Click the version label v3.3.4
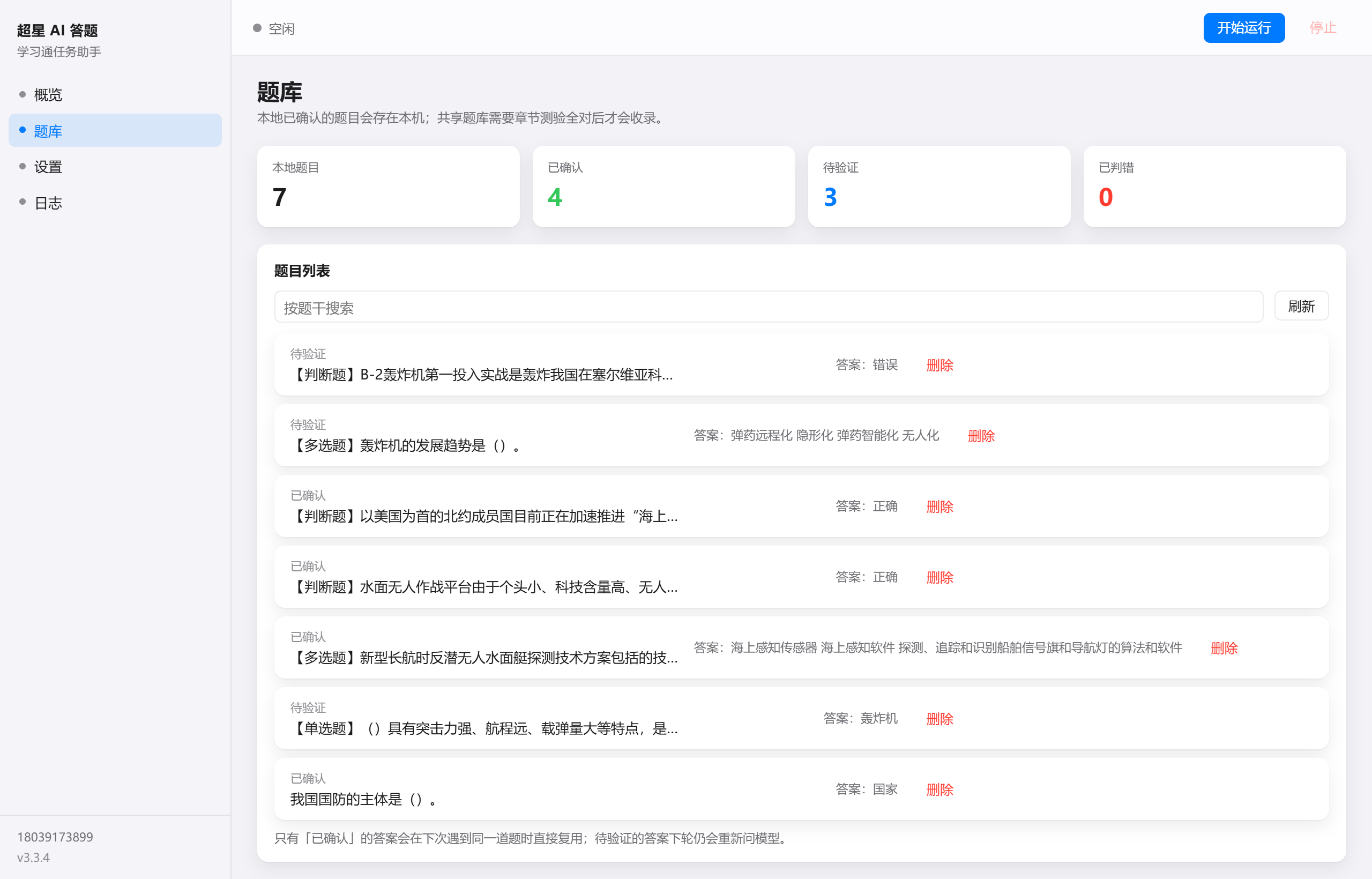 coord(33,858)
